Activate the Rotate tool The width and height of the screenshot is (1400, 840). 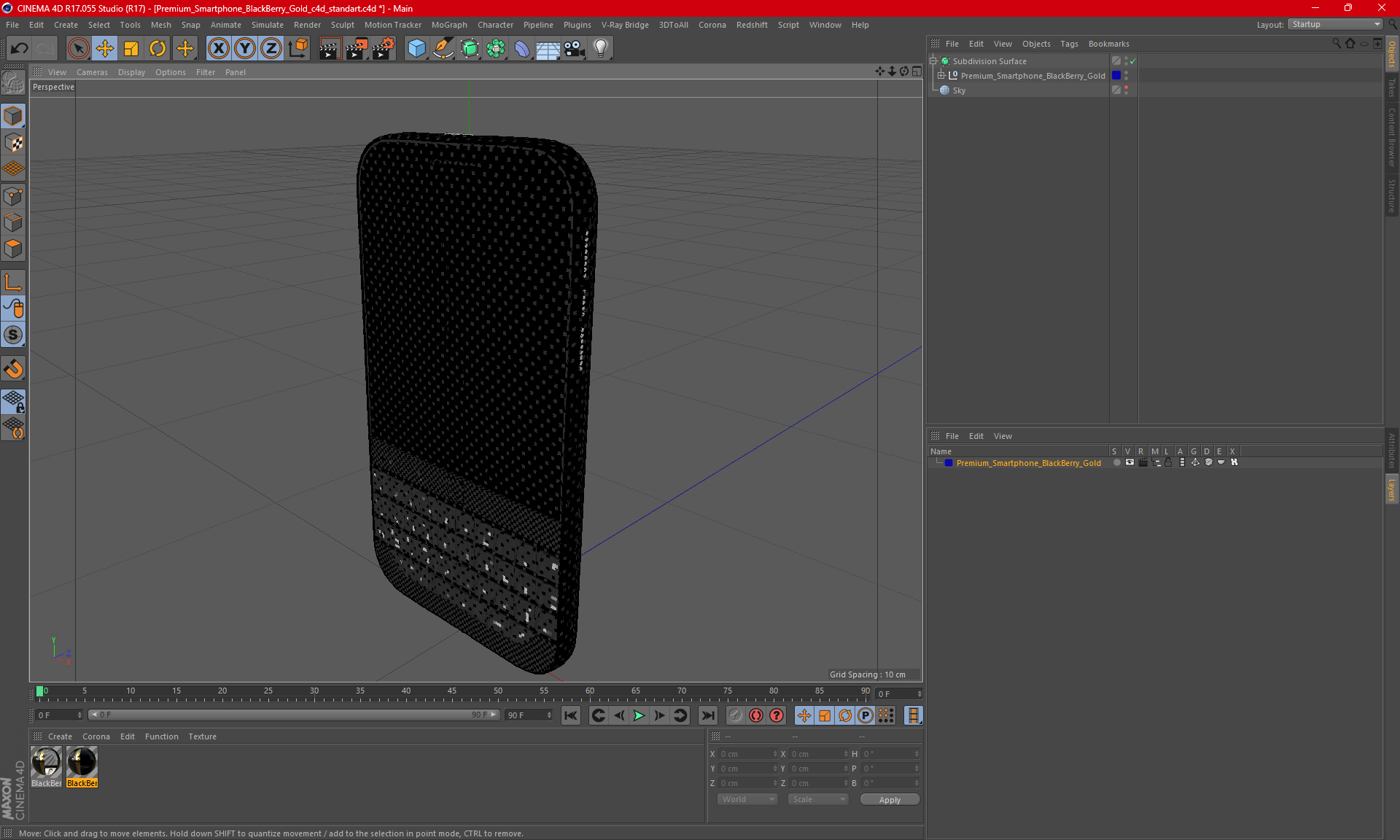(157, 49)
